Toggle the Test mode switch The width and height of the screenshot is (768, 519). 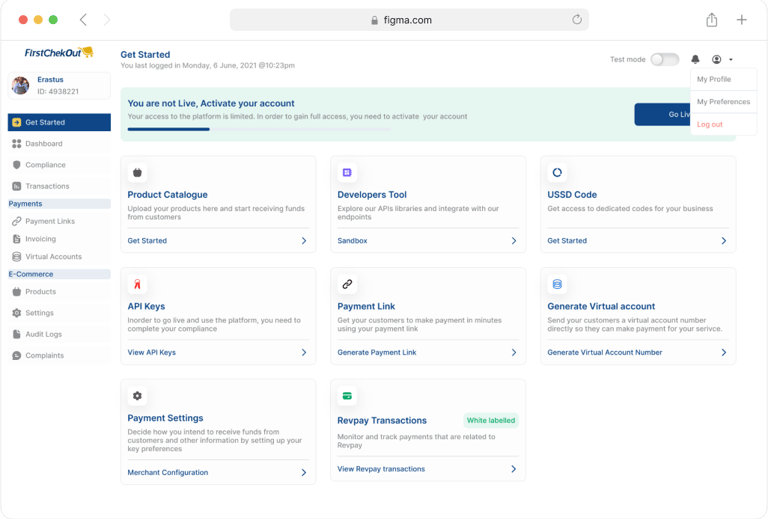tap(664, 60)
